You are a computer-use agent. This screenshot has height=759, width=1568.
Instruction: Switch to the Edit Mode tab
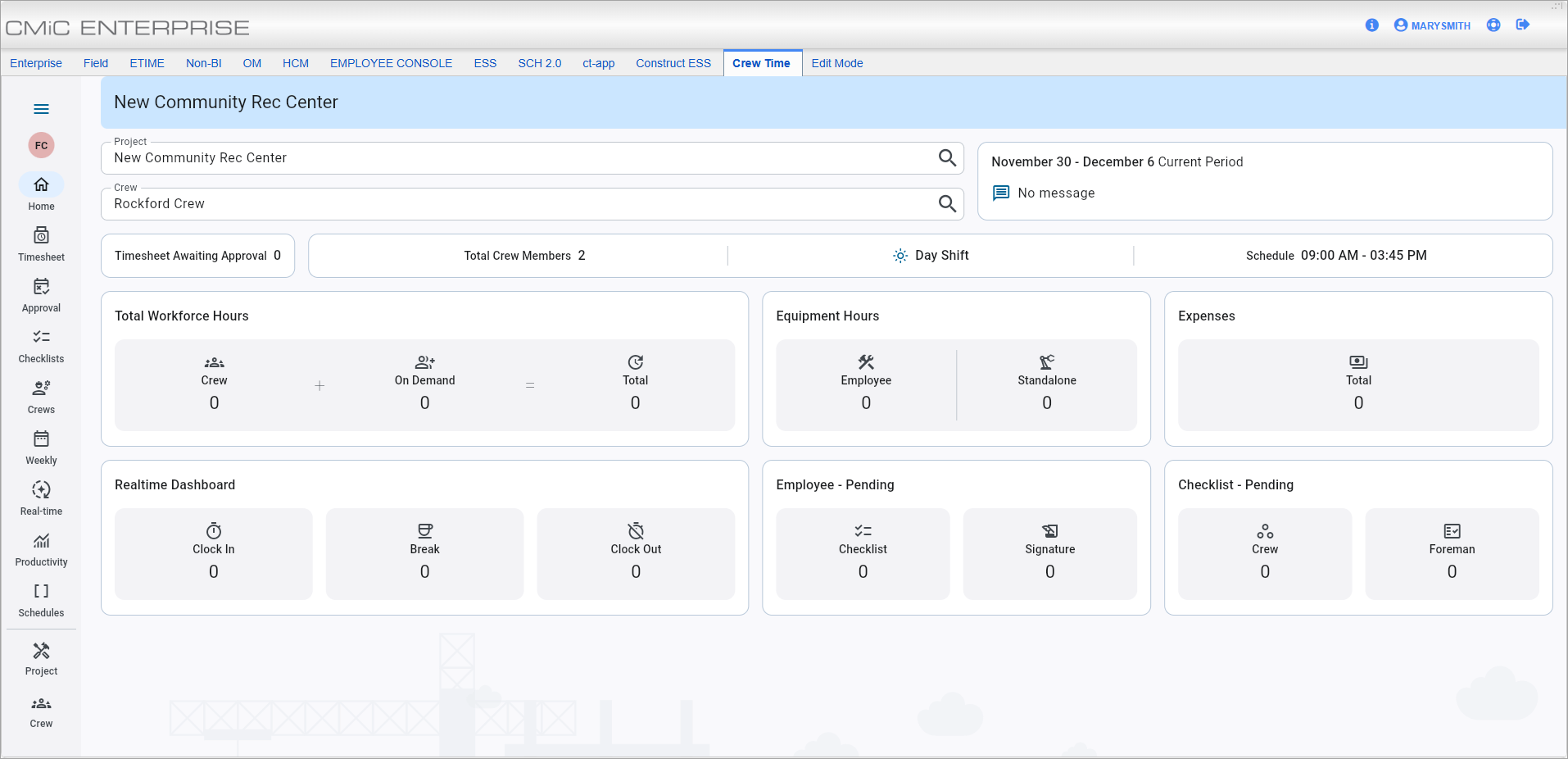click(x=836, y=63)
